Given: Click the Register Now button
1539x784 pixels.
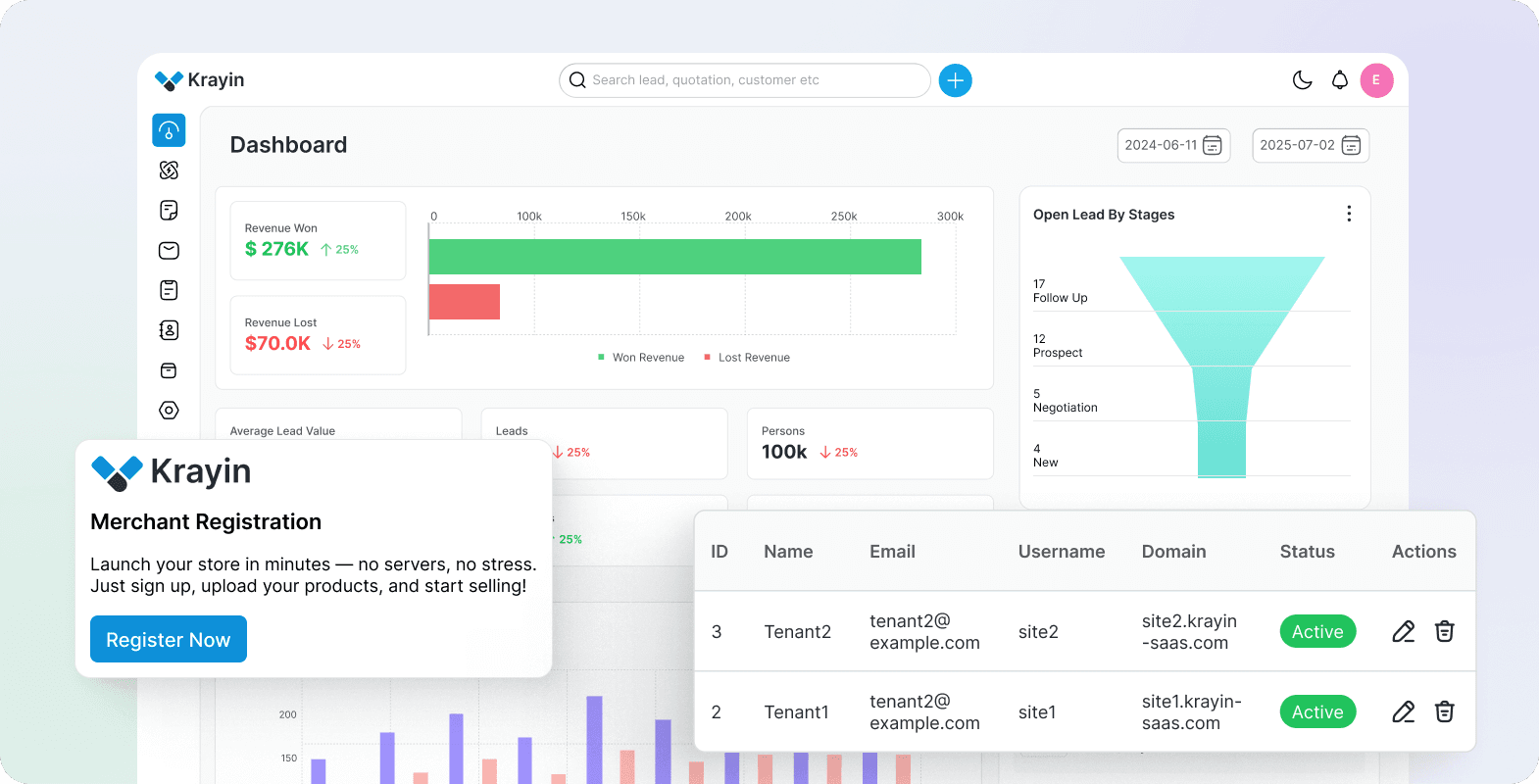Looking at the screenshot, I should (169, 639).
